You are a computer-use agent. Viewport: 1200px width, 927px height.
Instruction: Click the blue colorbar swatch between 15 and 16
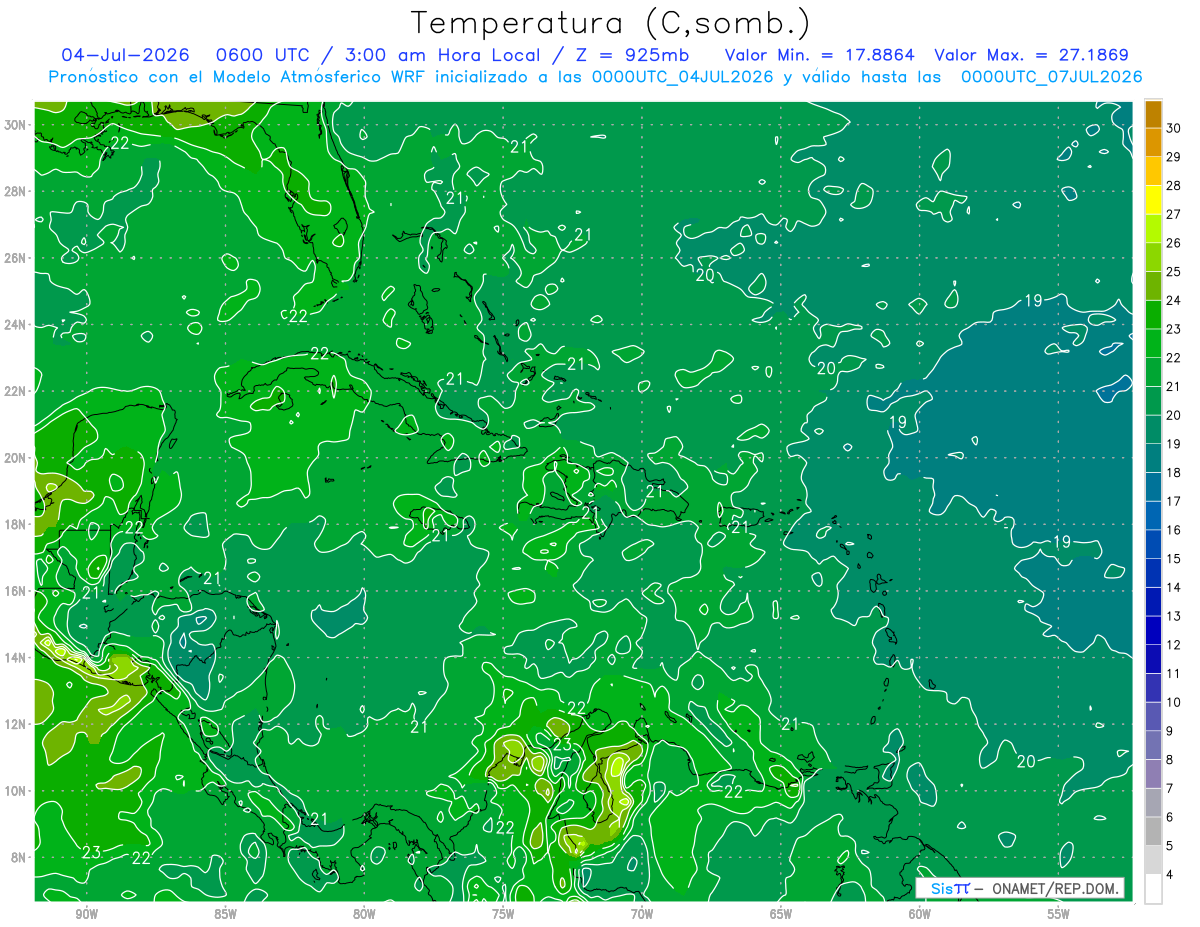[1153, 544]
